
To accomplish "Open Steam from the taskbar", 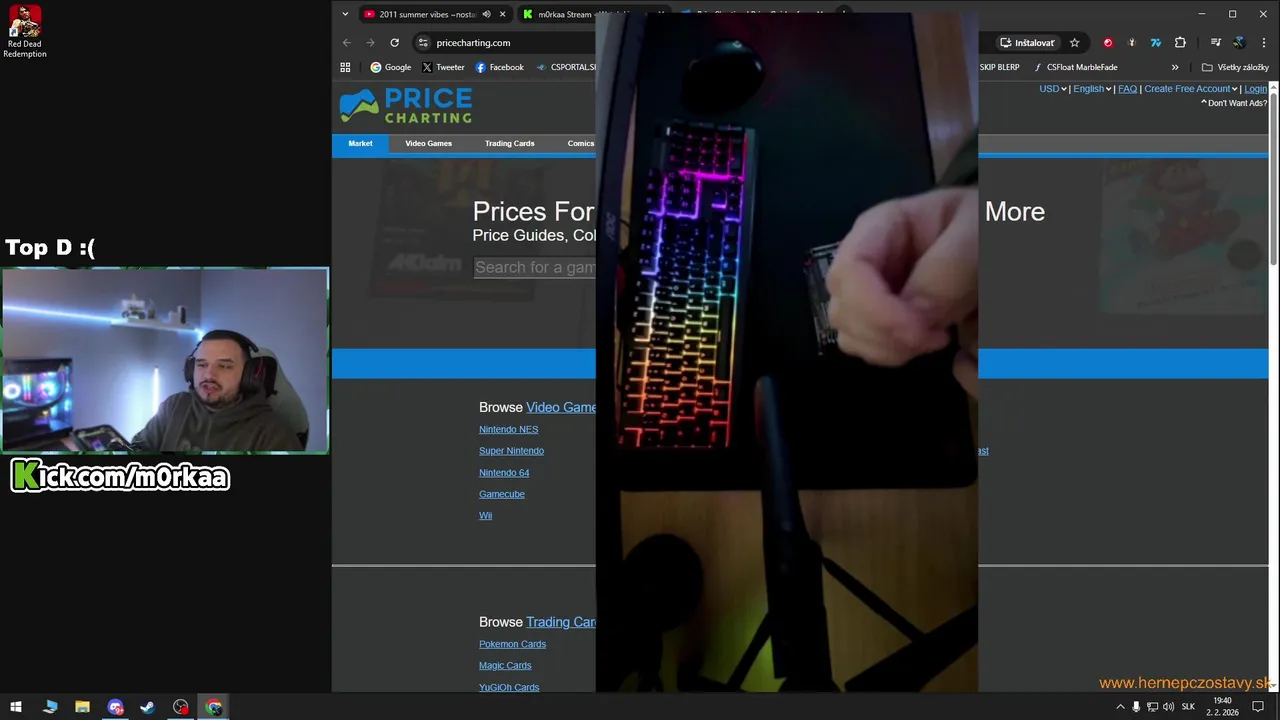I will (147, 707).
